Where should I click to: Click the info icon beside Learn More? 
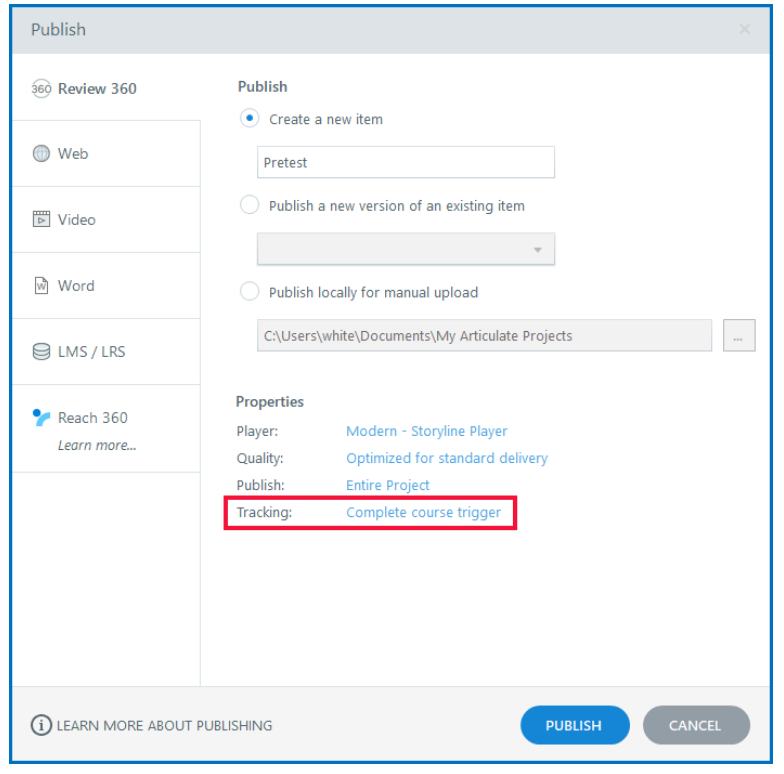pyautogui.click(x=41, y=726)
